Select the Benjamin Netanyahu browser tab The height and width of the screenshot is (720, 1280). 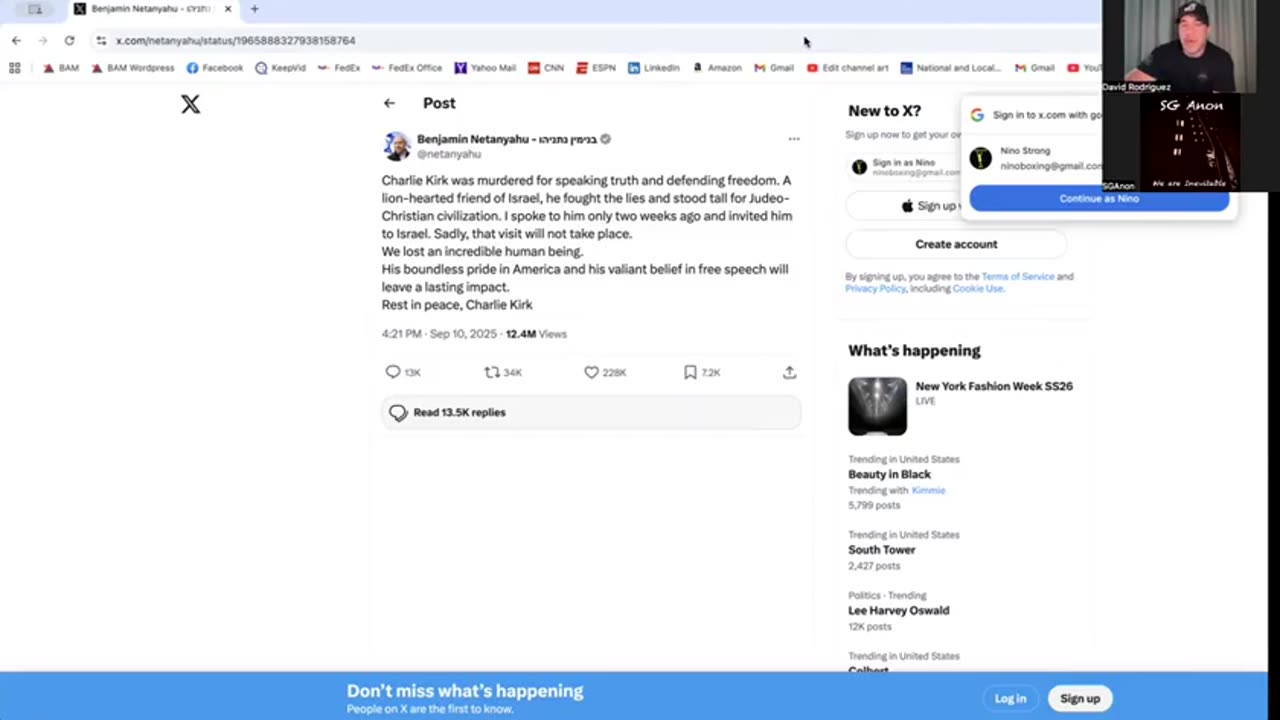point(153,9)
